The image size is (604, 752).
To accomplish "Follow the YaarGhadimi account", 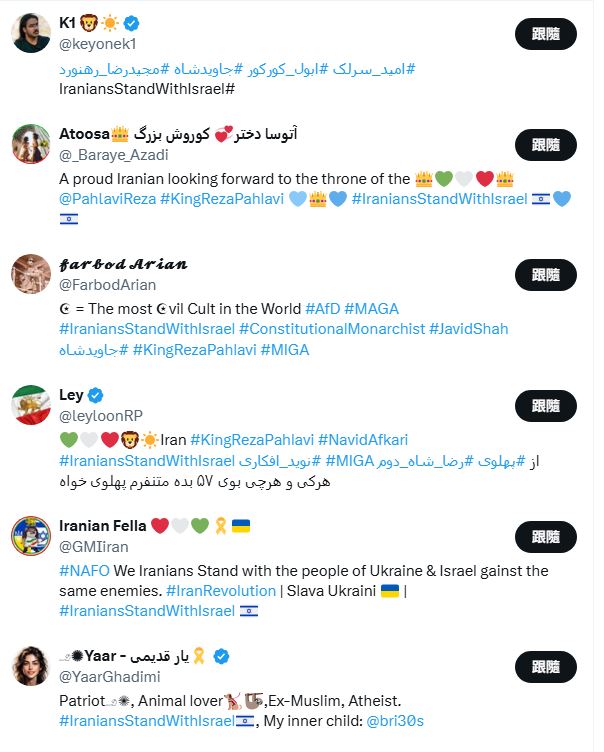I will (546, 667).
